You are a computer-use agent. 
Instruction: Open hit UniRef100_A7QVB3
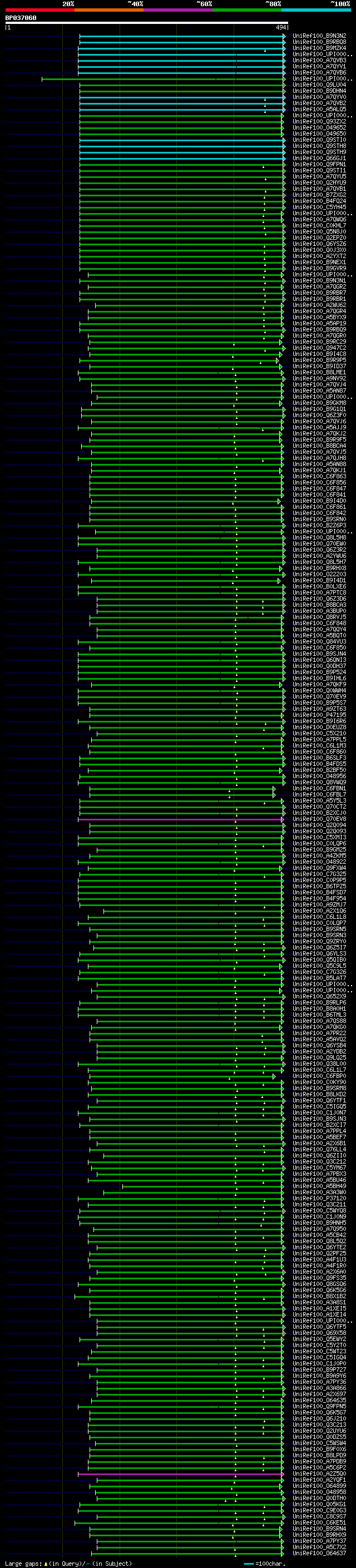coord(319,60)
